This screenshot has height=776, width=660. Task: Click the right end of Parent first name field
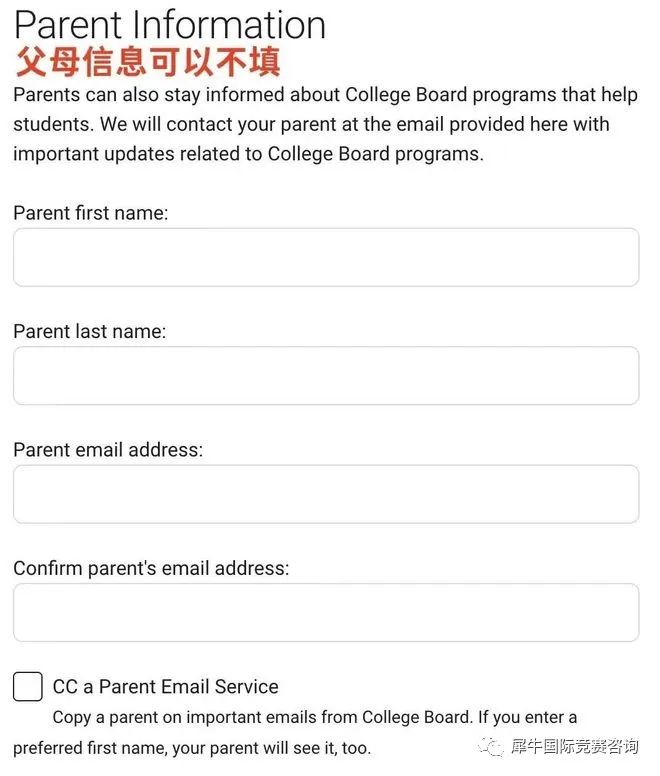click(x=624, y=257)
